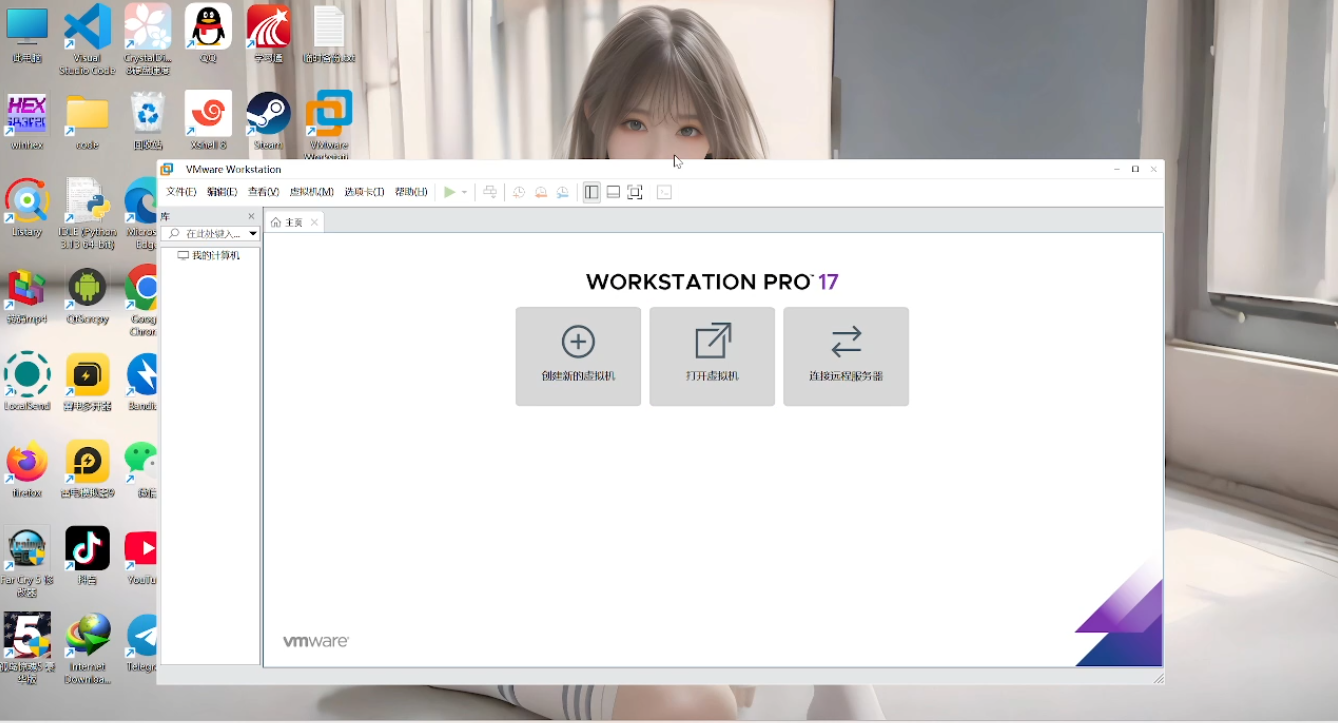The height and width of the screenshot is (723, 1338).
Task: Minimize the VMware Workstation window
Action: pyautogui.click(x=1117, y=169)
